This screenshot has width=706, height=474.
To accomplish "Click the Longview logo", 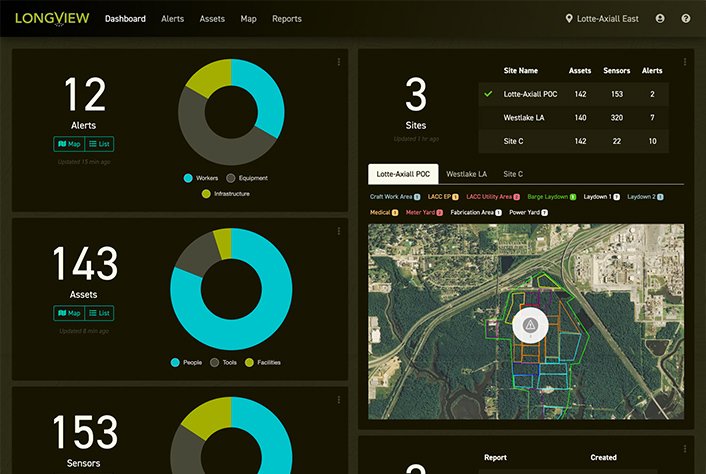I will pos(51,18).
